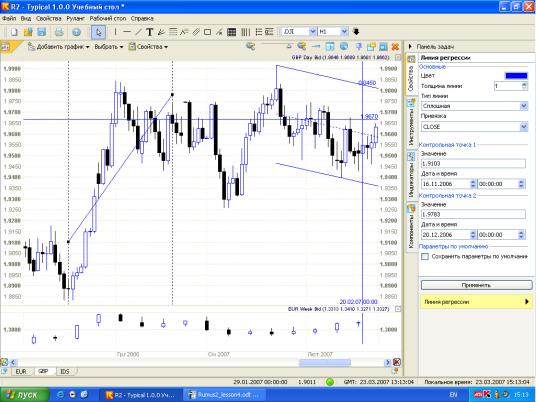Click the date field 16.11.2006
536x402 pixels.
[x=448, y=184]
